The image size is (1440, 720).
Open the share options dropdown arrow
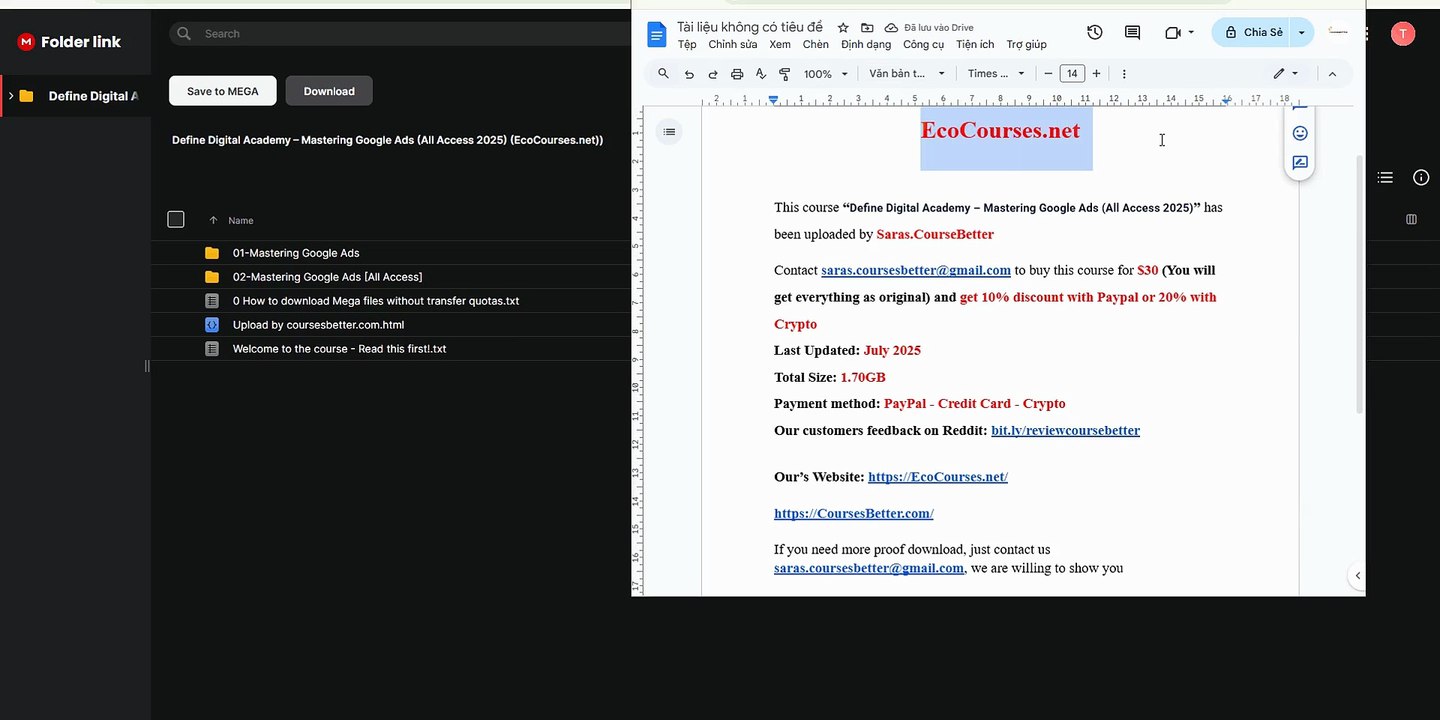pyautogui.click(x=1301, y=33)
